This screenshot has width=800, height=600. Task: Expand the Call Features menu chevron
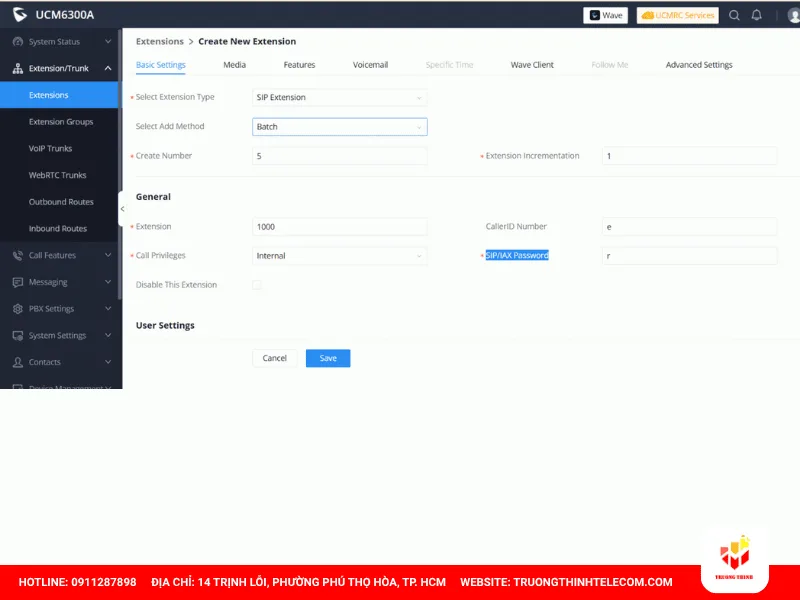108,255
